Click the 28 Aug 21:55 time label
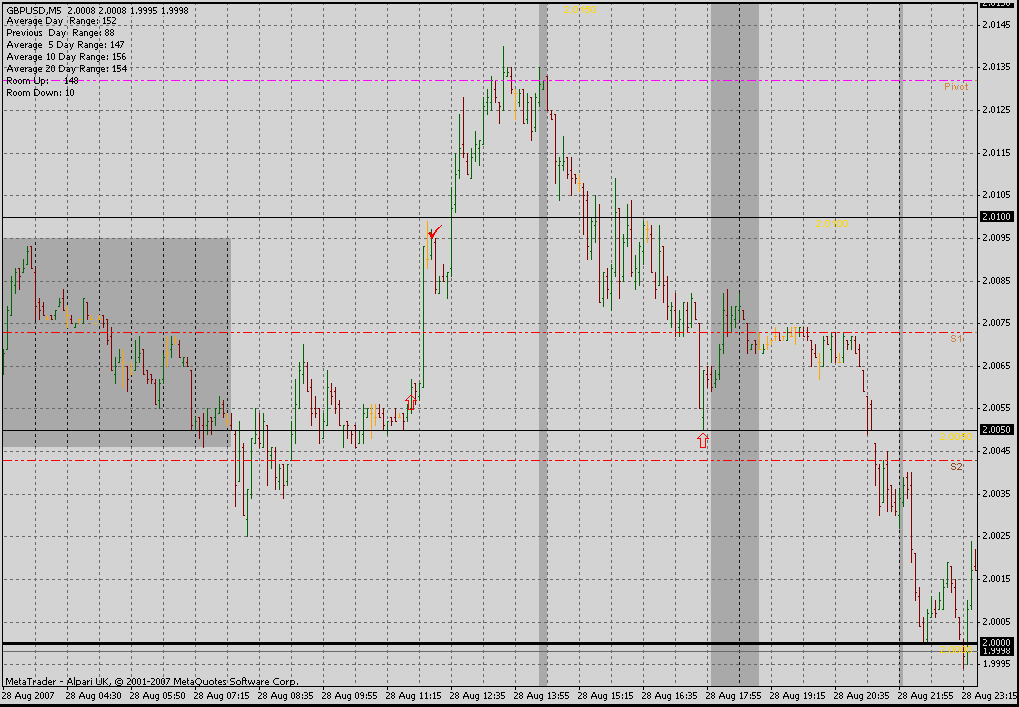Screen dimensions: 1019x707 tap(927, 696)
